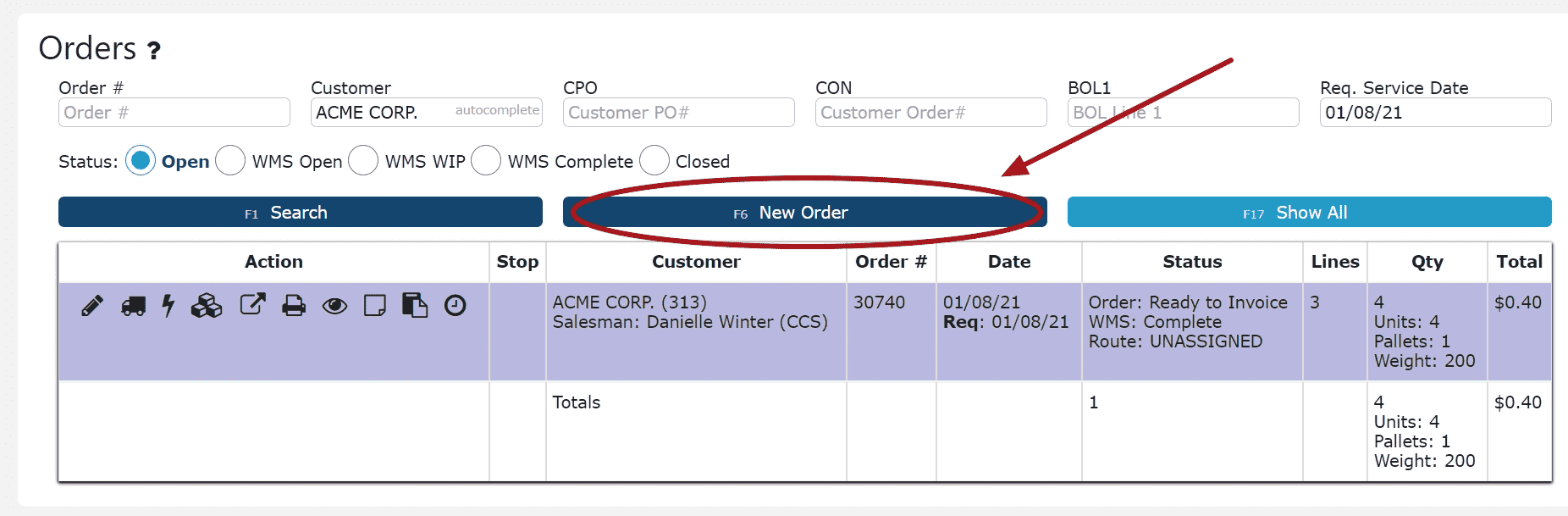Click the Order # input field
This screenshot has height=516, width=1568.
tap(174, 113)
